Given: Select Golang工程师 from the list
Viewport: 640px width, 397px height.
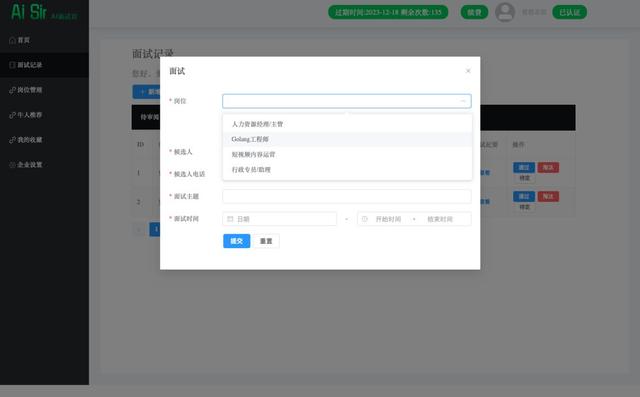Looking at the screenshot, I should coord(347,139).
